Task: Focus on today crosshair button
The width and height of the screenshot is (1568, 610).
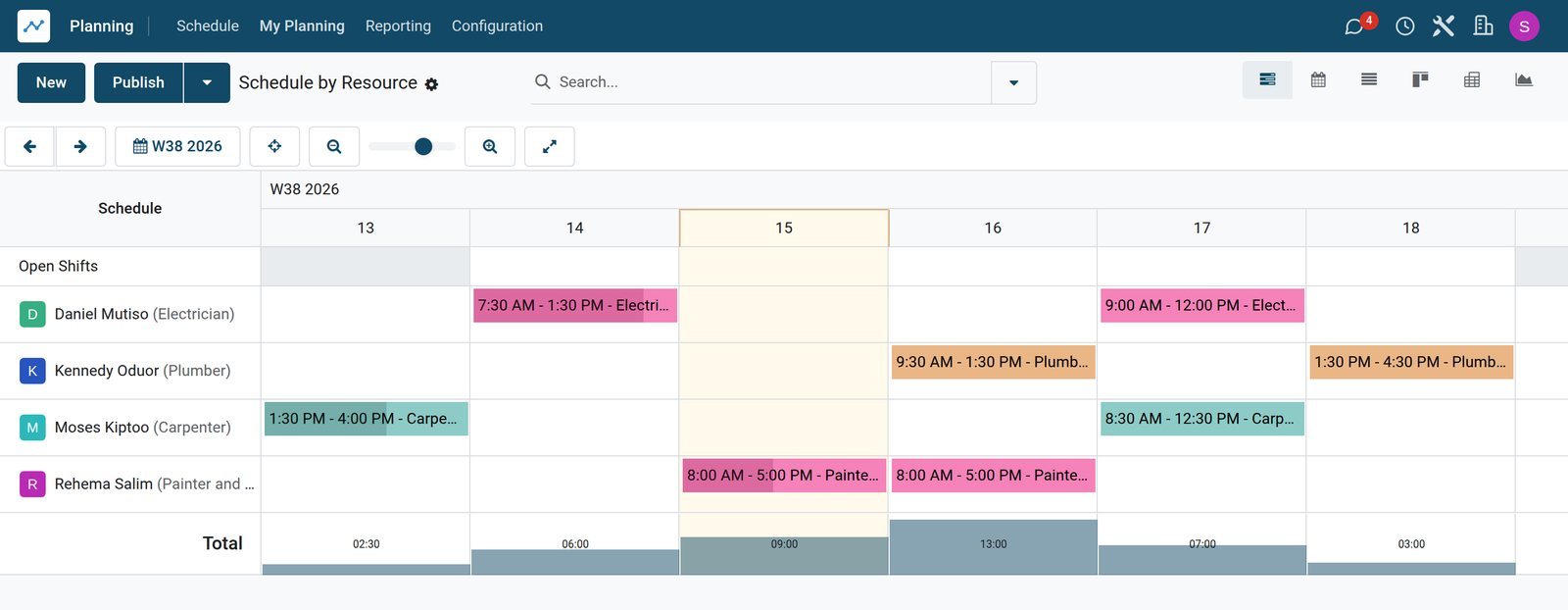Action: click(x=274, y=146)
